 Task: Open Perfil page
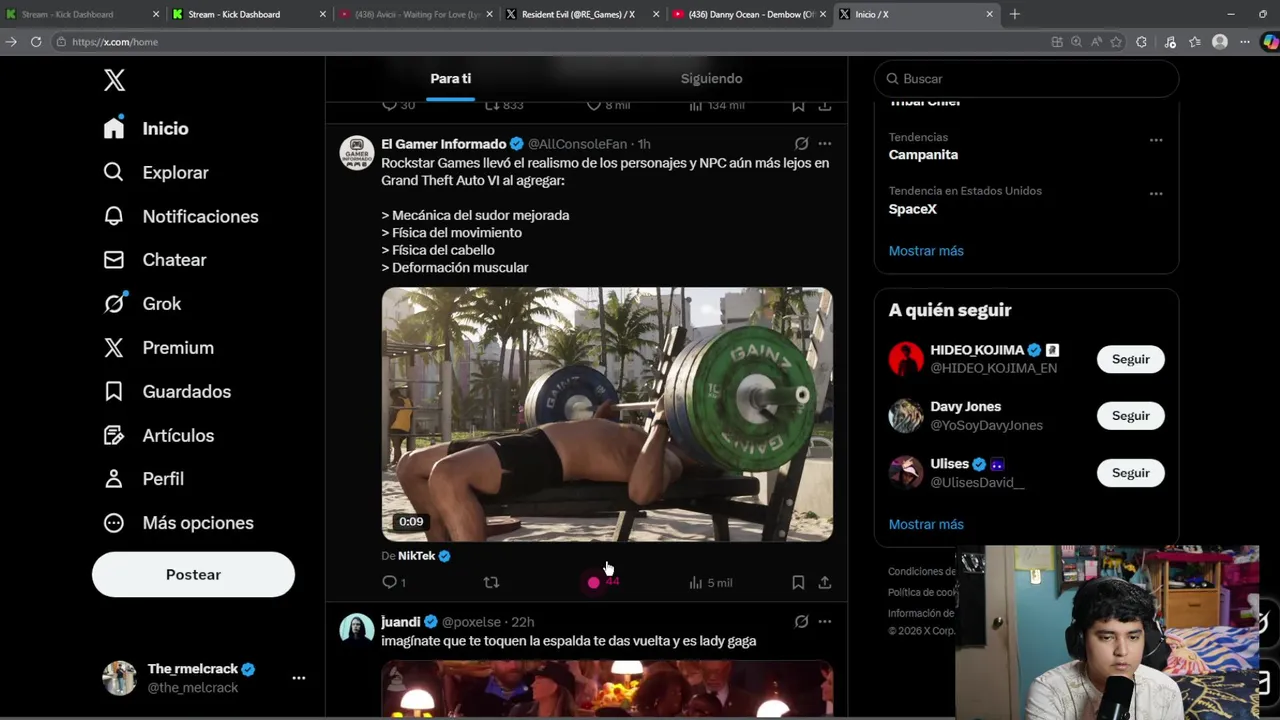[x=144, y=479]
